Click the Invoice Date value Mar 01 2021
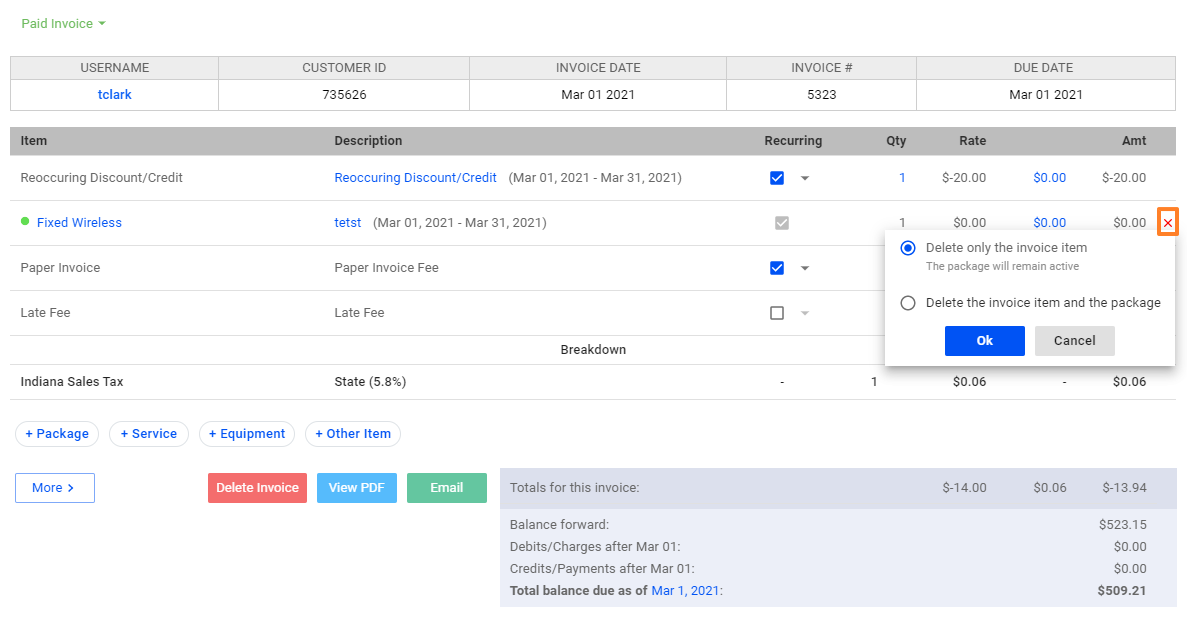The width and height of the screenshot is (1187, 619). [x=598, y=95]
